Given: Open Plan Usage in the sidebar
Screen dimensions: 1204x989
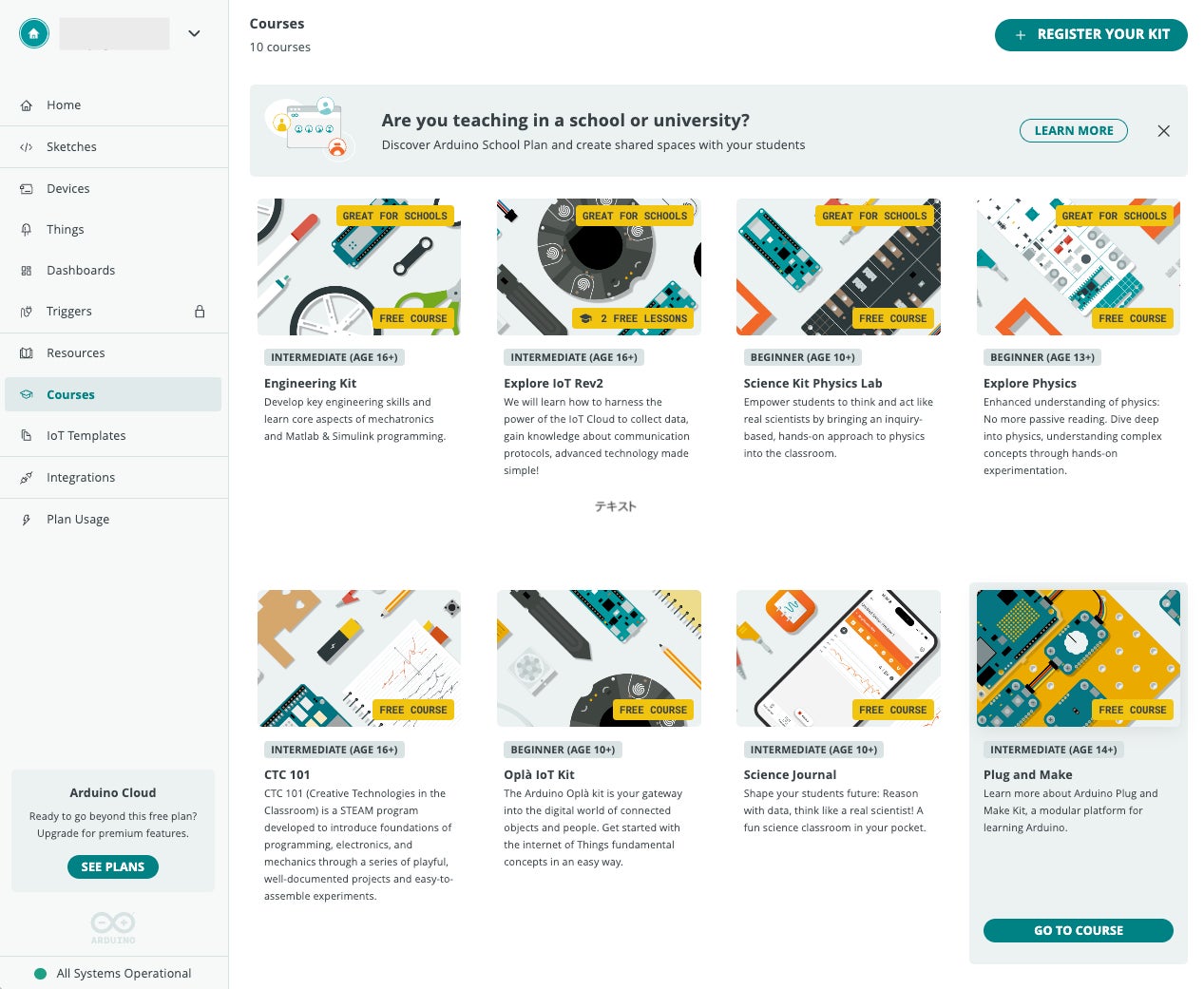Looking at the screenshot, I should [x=114, y=520].
